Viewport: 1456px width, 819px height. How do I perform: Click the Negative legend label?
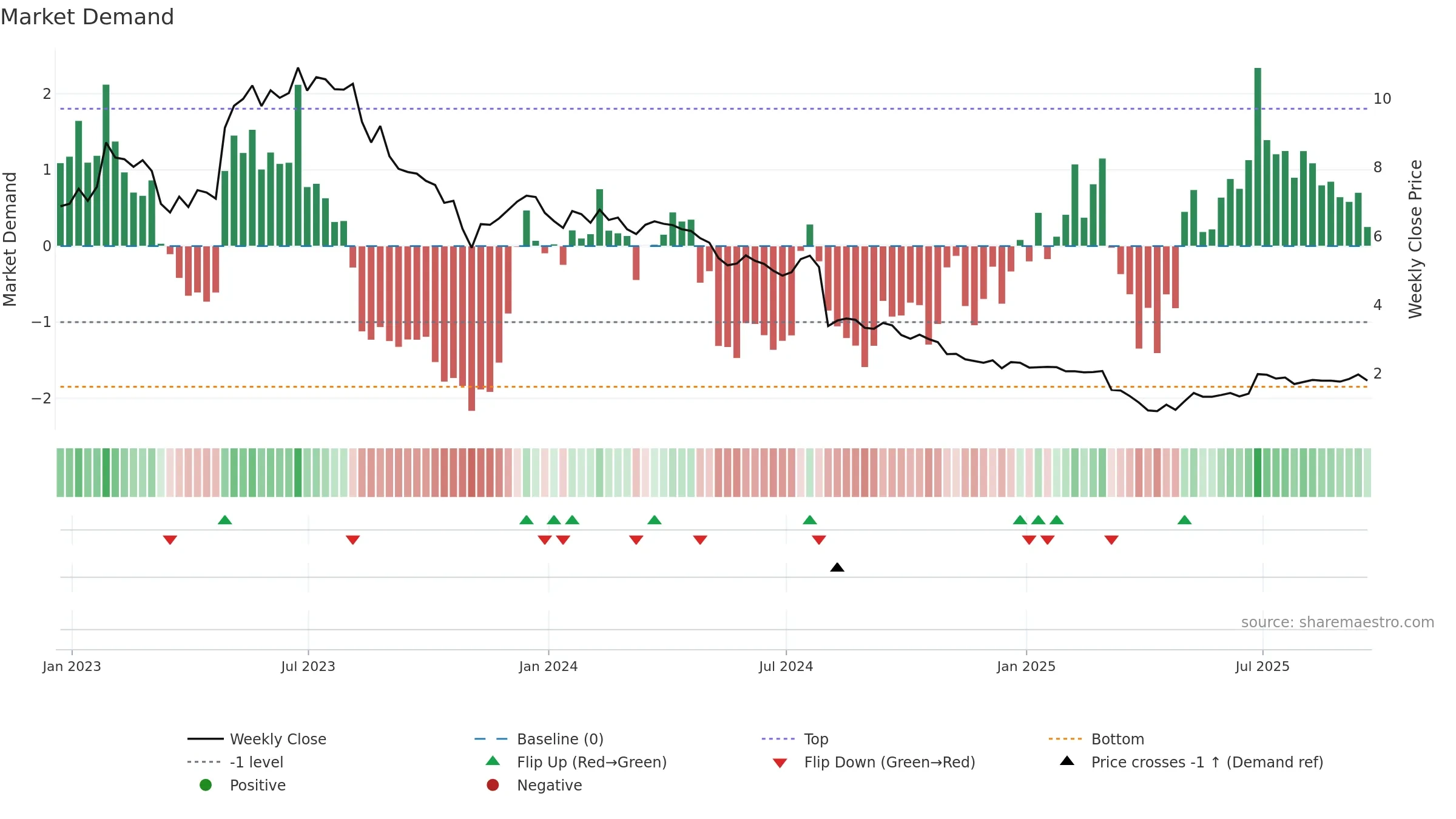550,785
